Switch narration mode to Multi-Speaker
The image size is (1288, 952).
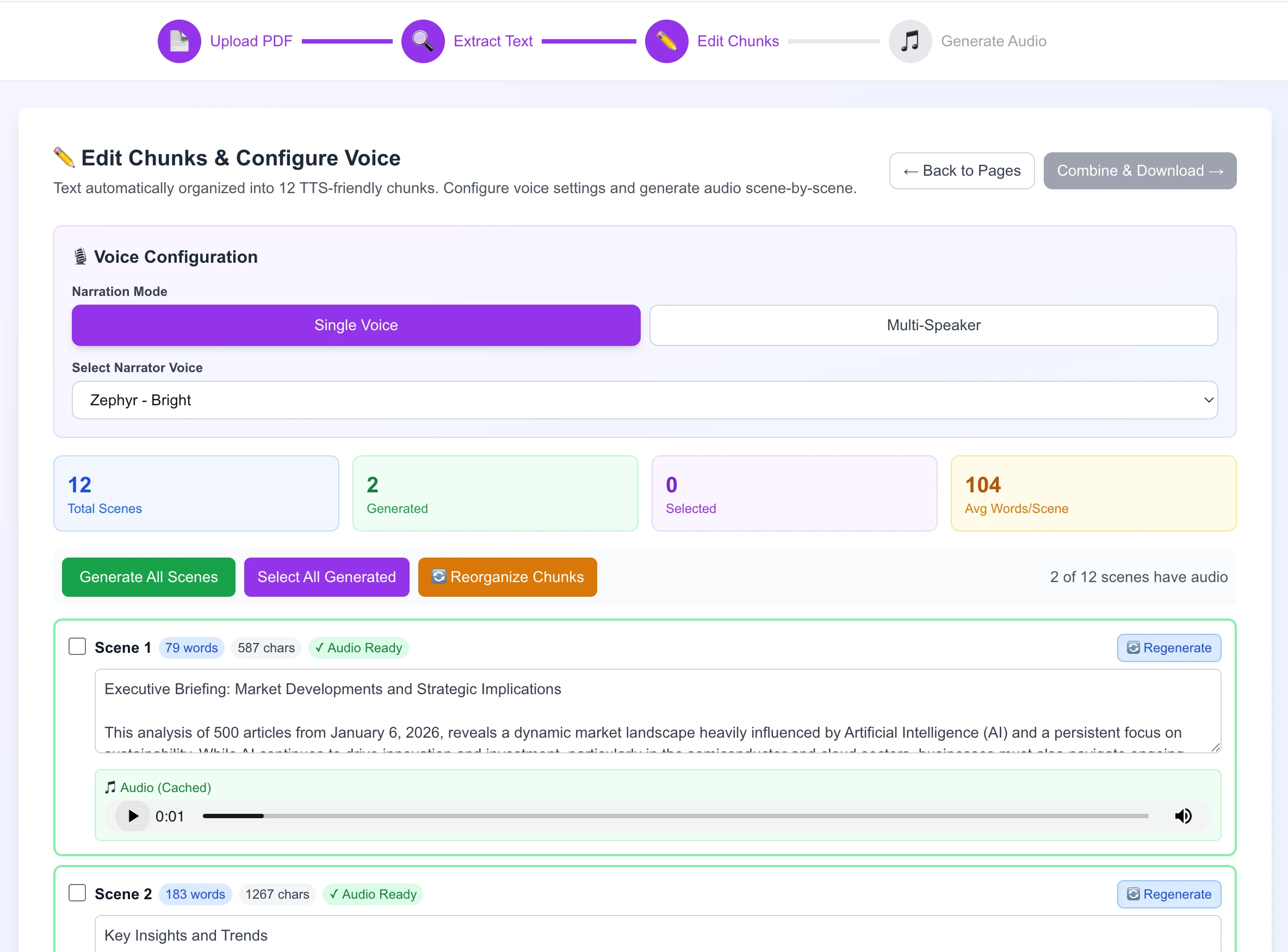coord(933,325)
